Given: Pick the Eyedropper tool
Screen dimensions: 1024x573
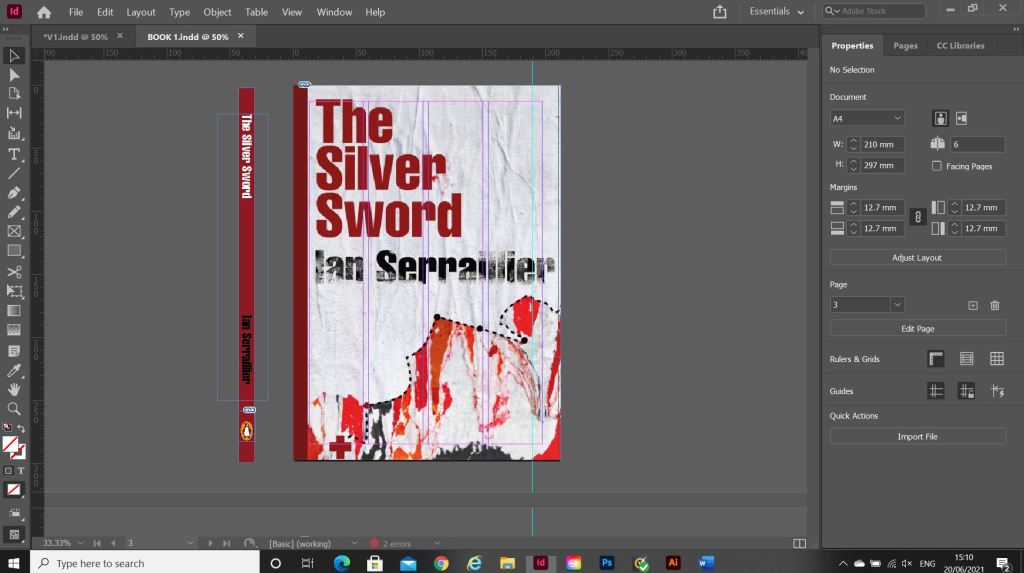Looking at the screenshot, I should coord(14,370).
